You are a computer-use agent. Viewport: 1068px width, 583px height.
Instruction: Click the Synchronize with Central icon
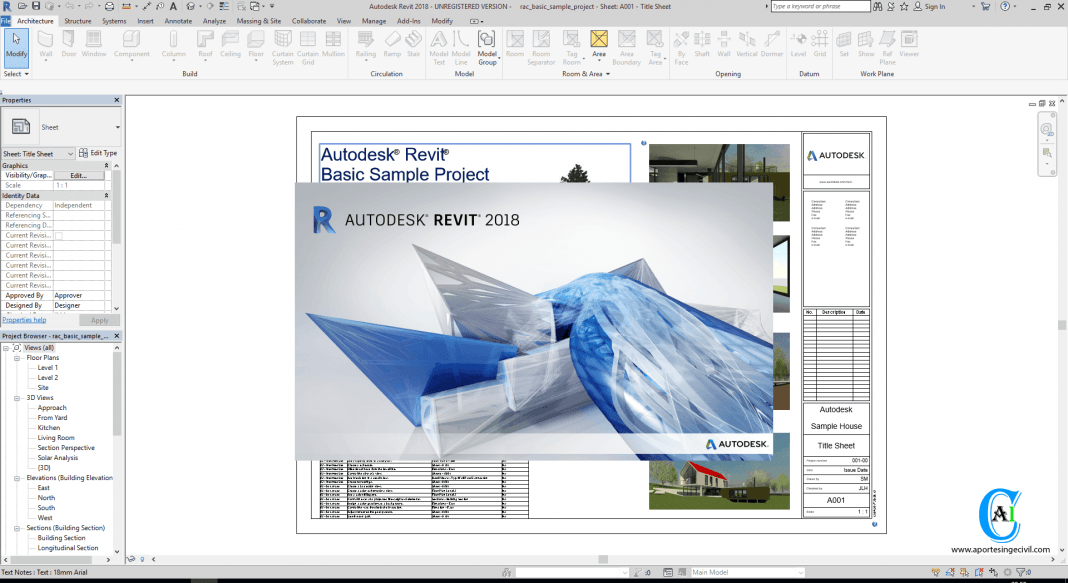click(50, 6)
